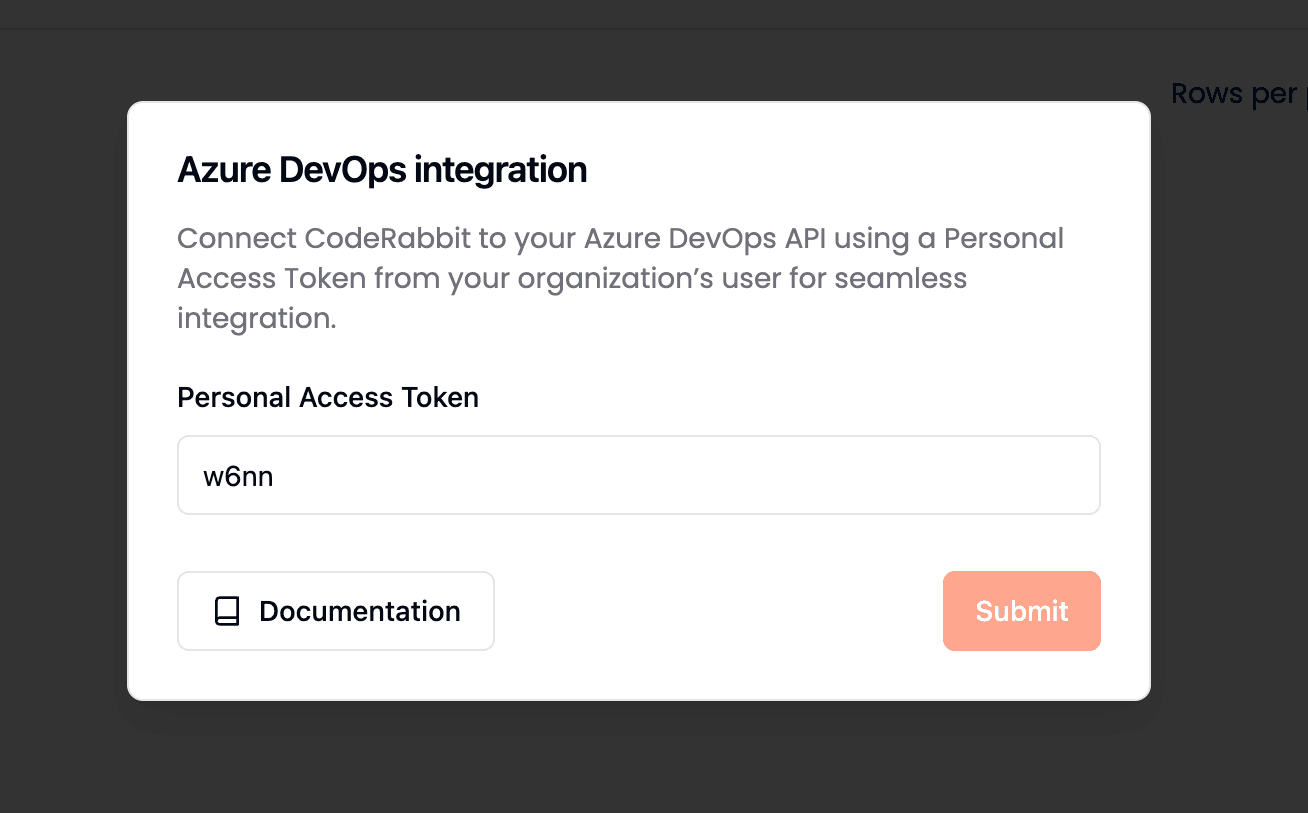Open the Documentation button
Image resolution: width=1308 pixels, height=813 pixels.
click(336, 611)
